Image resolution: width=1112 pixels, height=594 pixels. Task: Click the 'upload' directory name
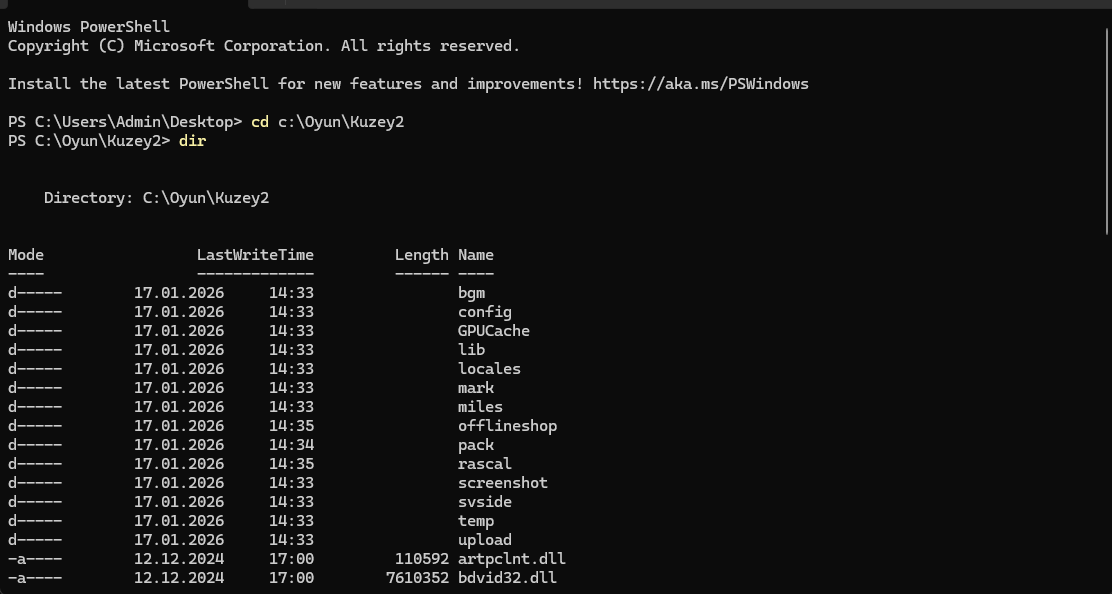pyautogui.click(x=485, y=540)
